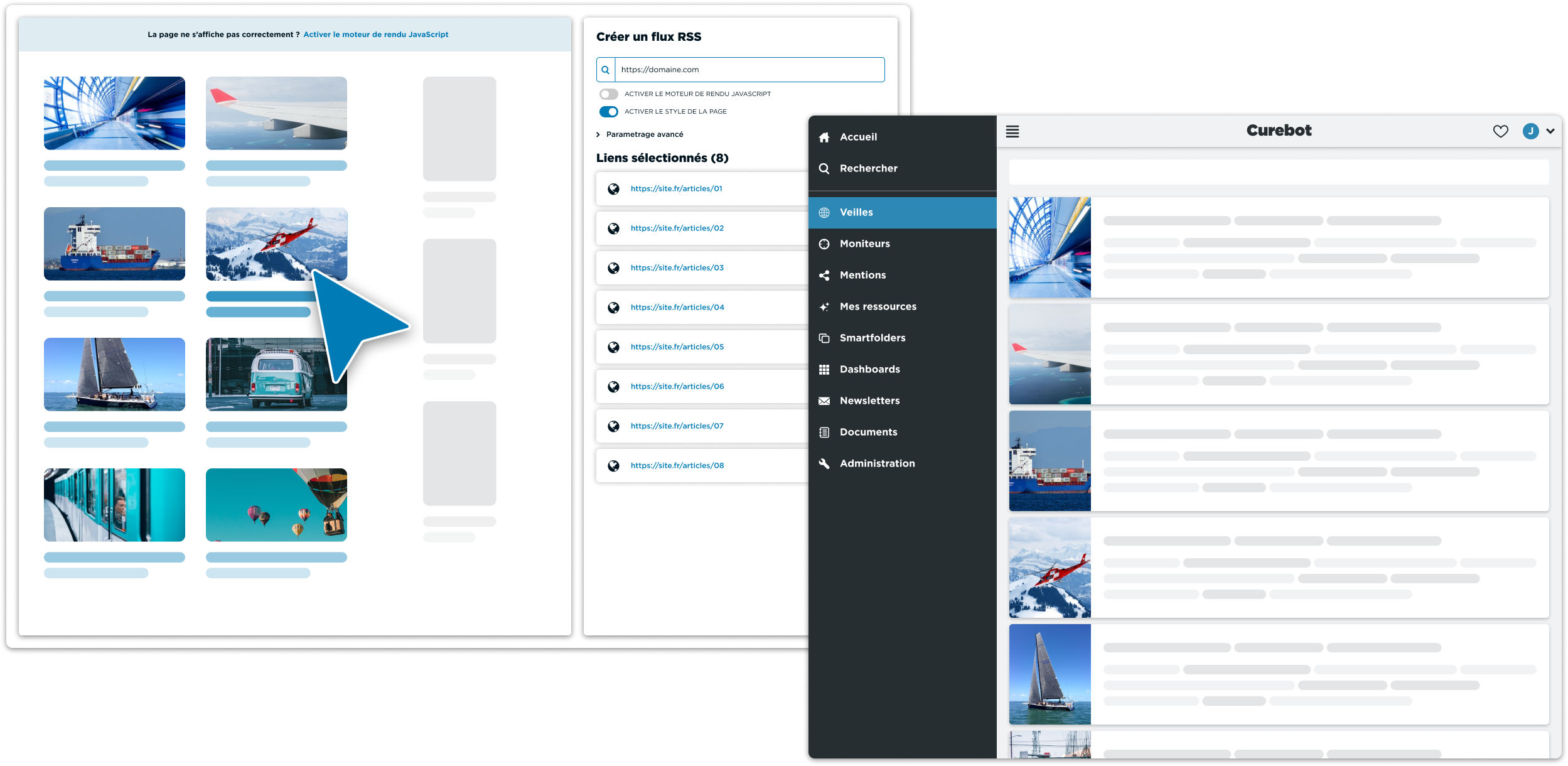
Task: Open the Accueil menu item
Action: (x=903, y=137)
